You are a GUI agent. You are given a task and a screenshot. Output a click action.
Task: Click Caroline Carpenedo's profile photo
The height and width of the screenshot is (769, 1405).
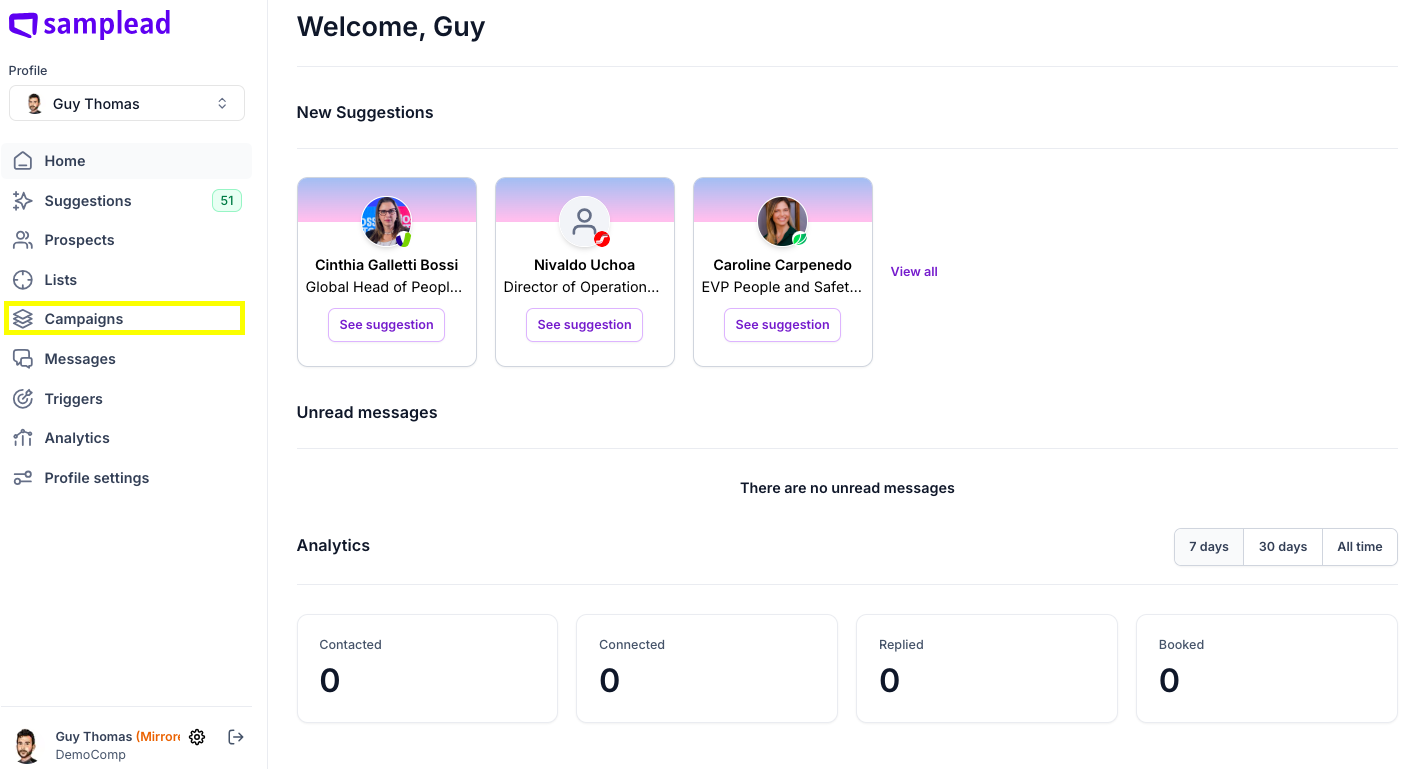coord(782,221)
